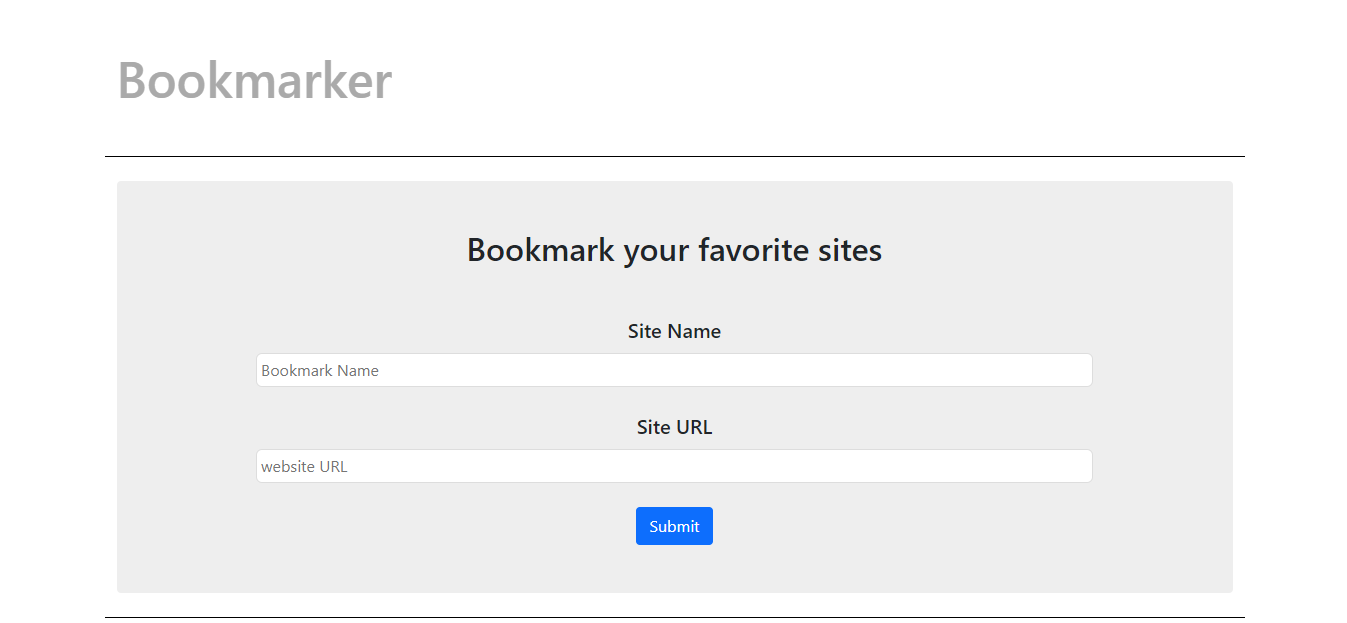Screen dimensions: 1347x623
Task: Click the Site URL label
Action: tap(674, 427)
